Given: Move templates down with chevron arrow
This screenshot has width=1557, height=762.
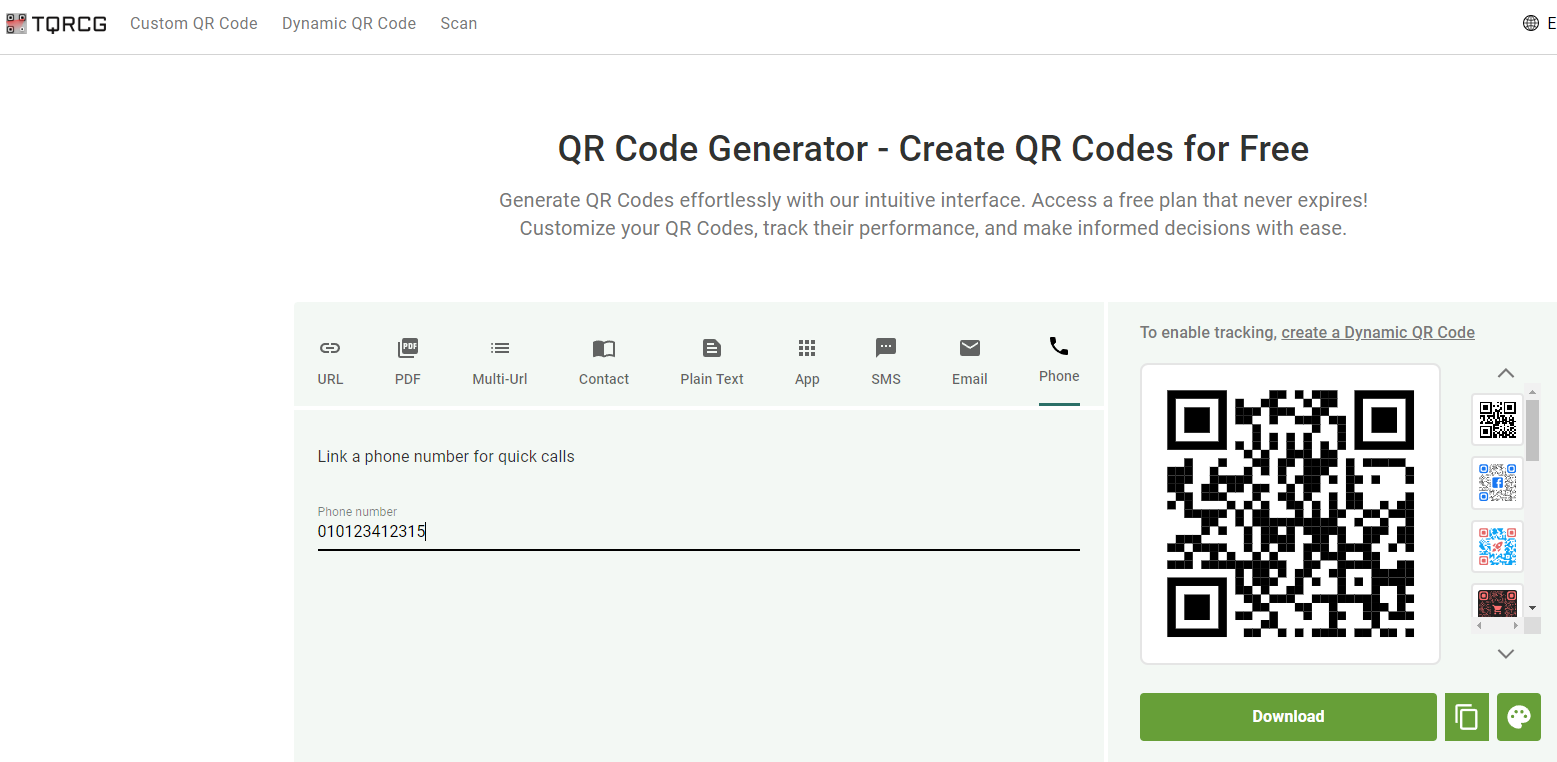Looking at the screenshot, I should (x=1506, y=654).
